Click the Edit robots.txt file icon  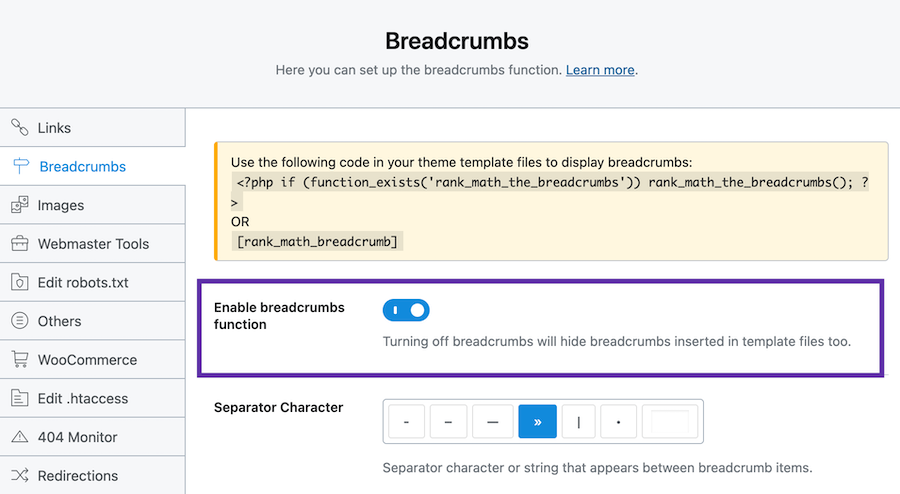pos(19,282)
